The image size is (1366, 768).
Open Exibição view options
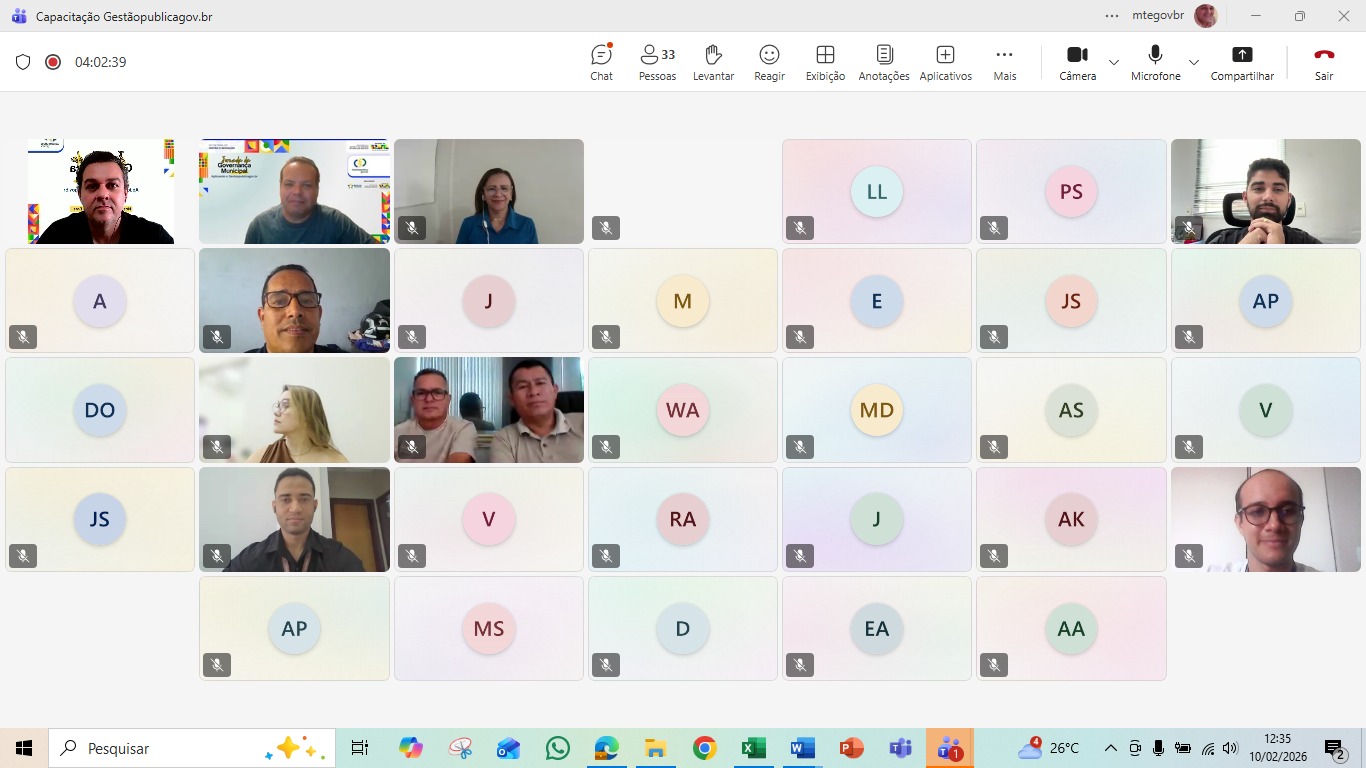click(x=825, y=62)
